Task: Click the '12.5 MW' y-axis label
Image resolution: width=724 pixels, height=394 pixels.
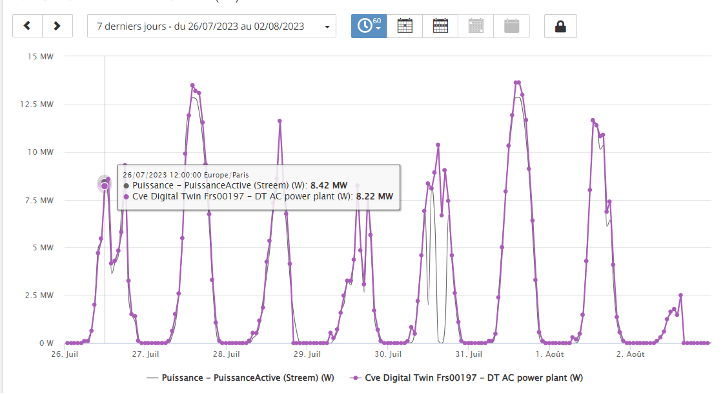Action: (x=37, y=104)
